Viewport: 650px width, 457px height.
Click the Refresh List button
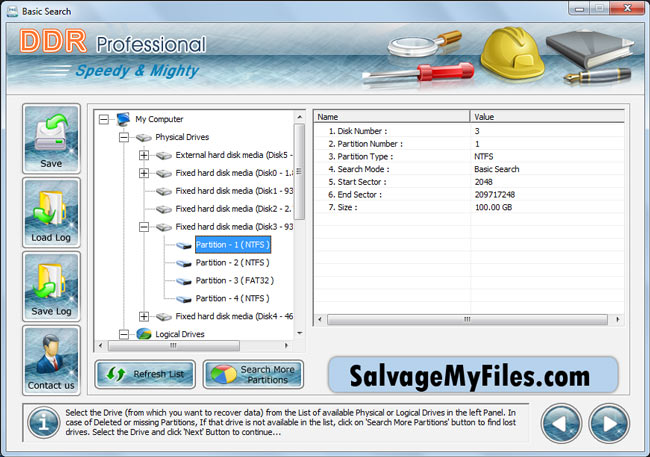coord(145,374)
